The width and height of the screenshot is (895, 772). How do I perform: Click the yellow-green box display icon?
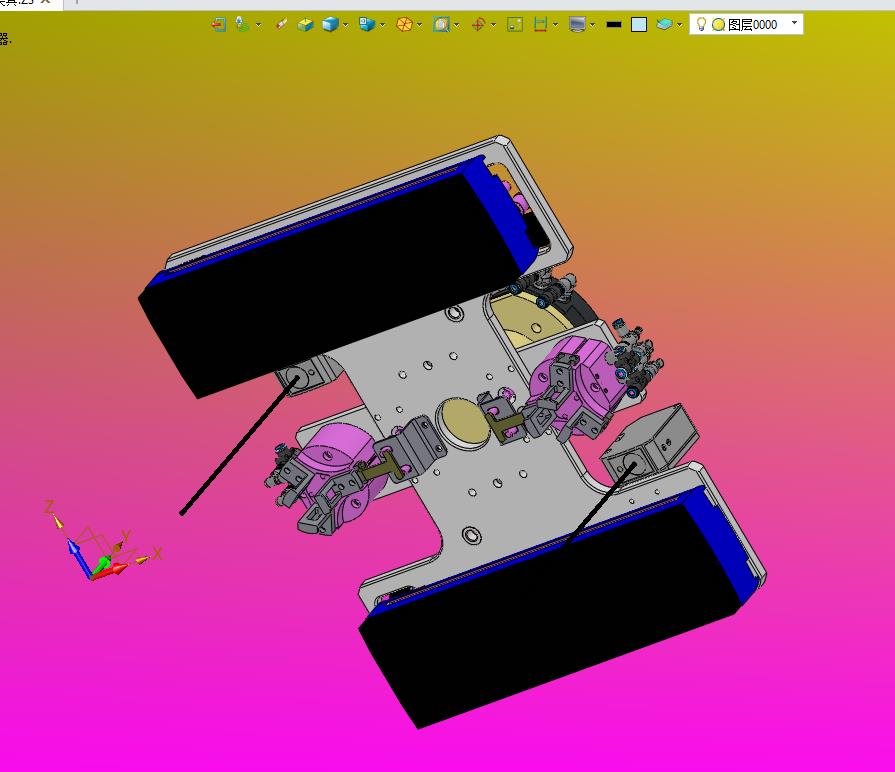306,25
